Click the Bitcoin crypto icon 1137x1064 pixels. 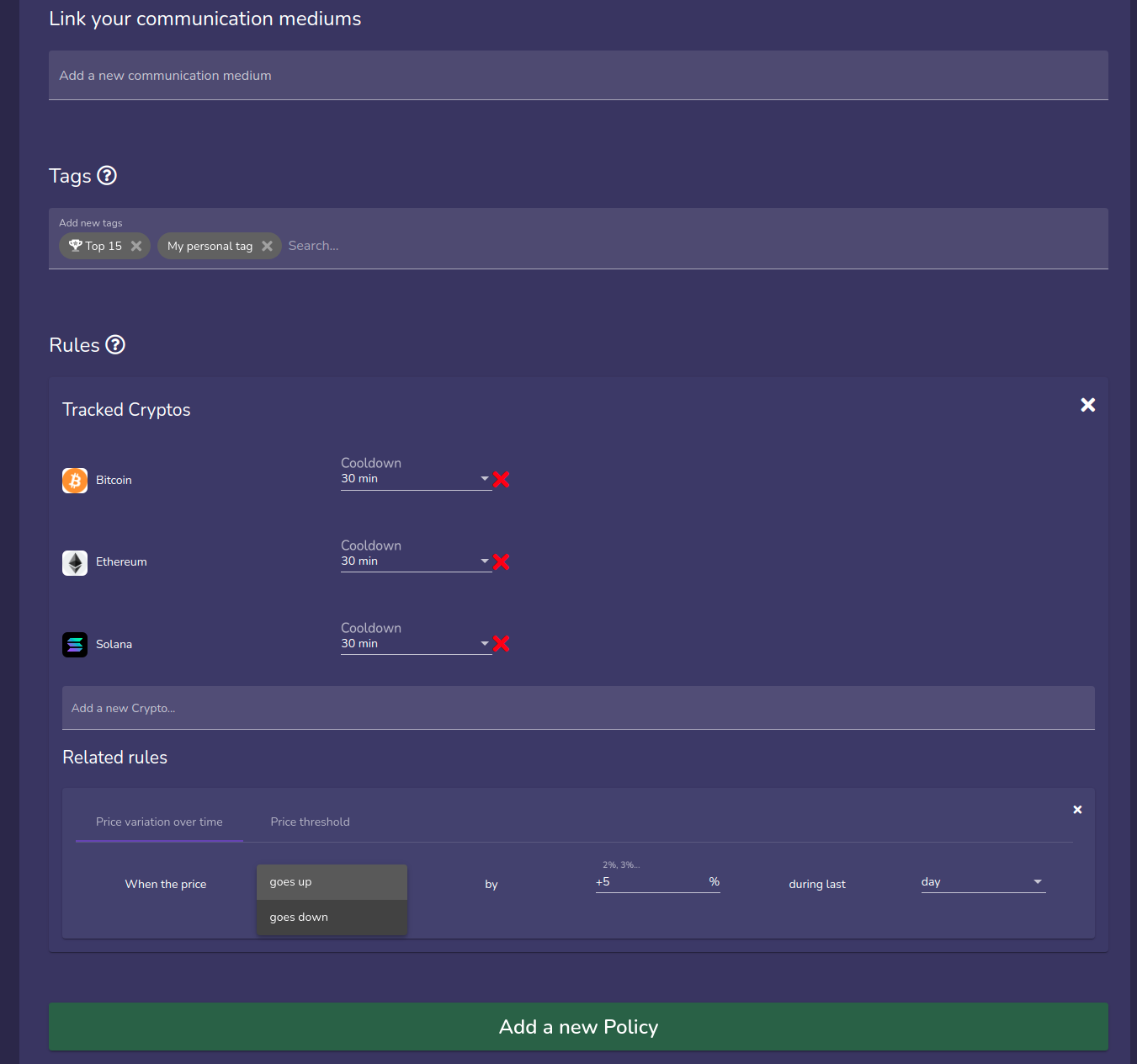point(74,480)
